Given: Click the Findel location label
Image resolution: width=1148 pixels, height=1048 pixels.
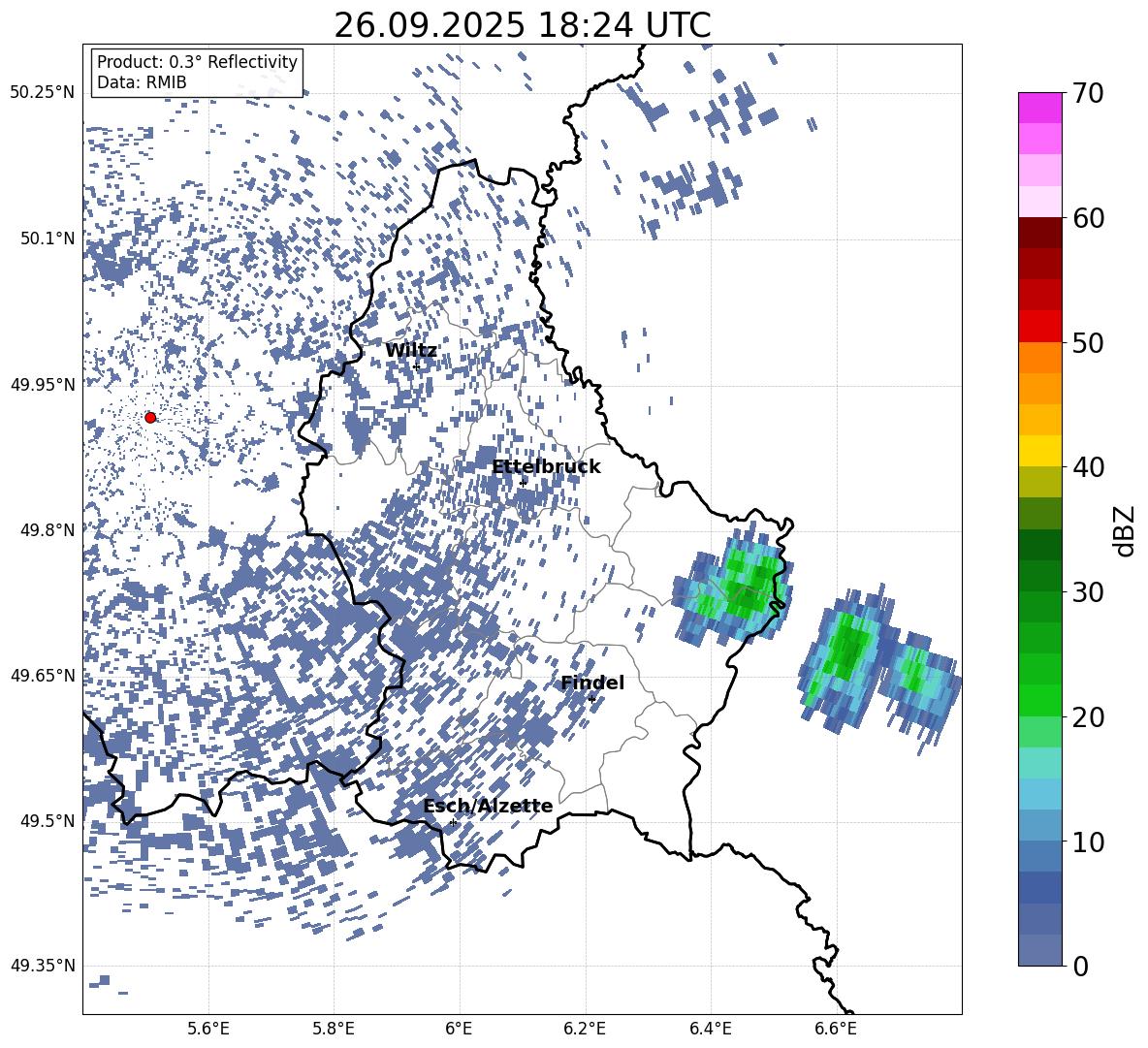Looking at the screenshot, I should tap(592, 683).
